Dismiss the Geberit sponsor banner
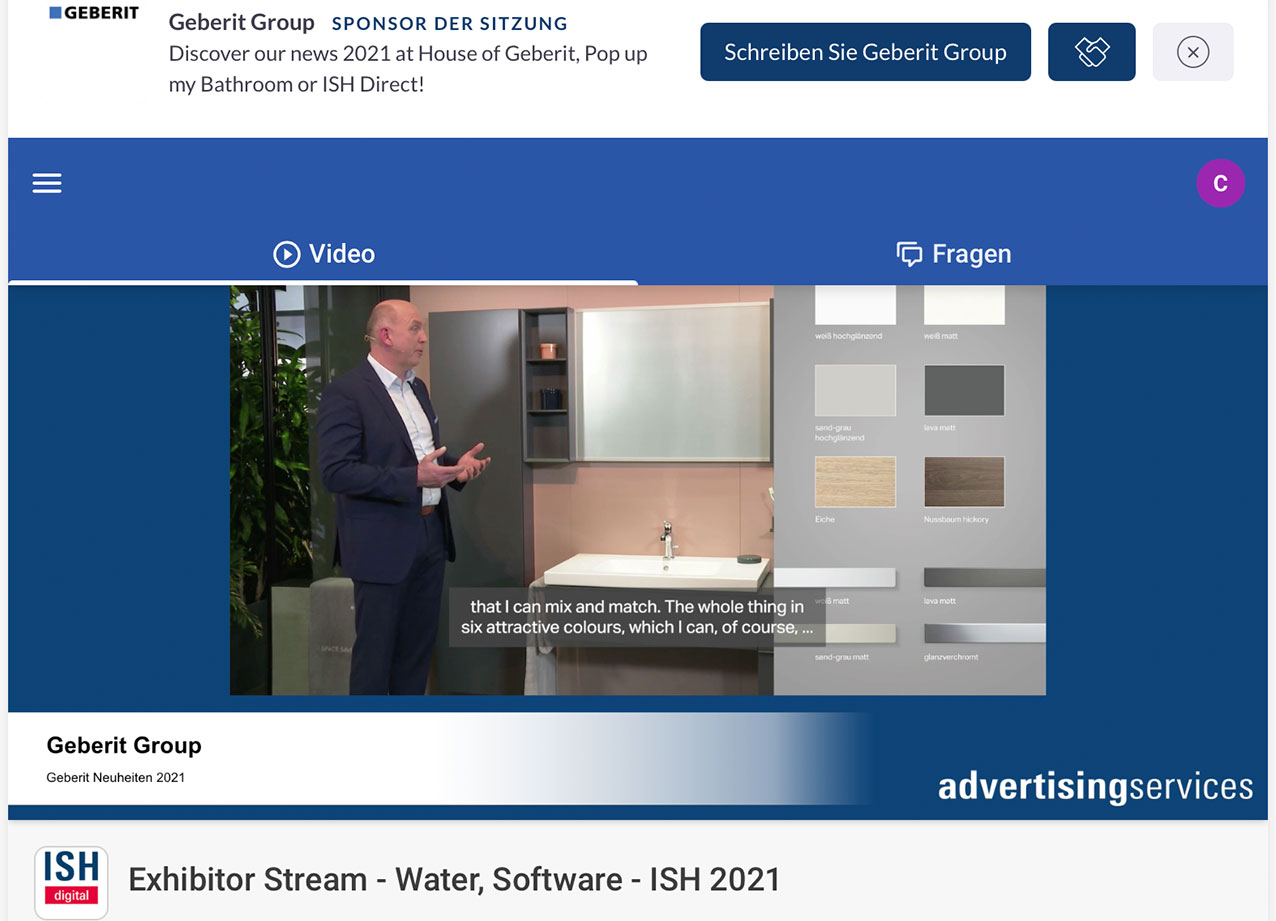1276x921 pixels. [1192, 52]
